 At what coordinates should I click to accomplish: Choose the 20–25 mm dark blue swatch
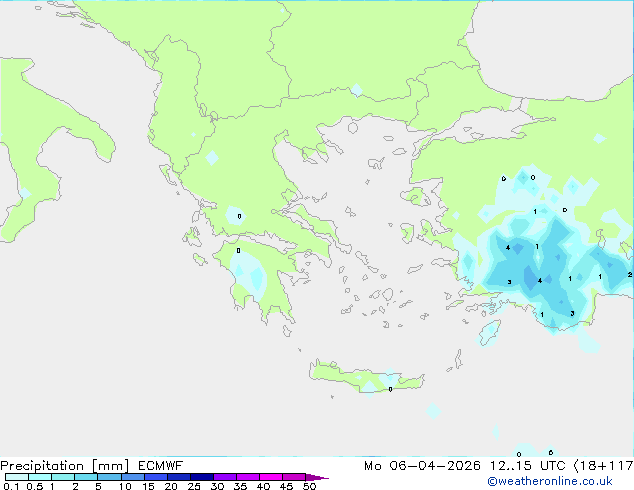(178, 477)
